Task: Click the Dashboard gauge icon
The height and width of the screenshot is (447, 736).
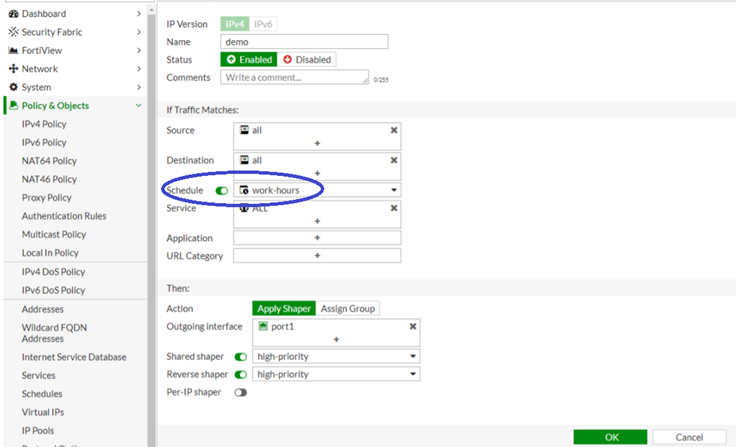Action: [x=13, y=14]
